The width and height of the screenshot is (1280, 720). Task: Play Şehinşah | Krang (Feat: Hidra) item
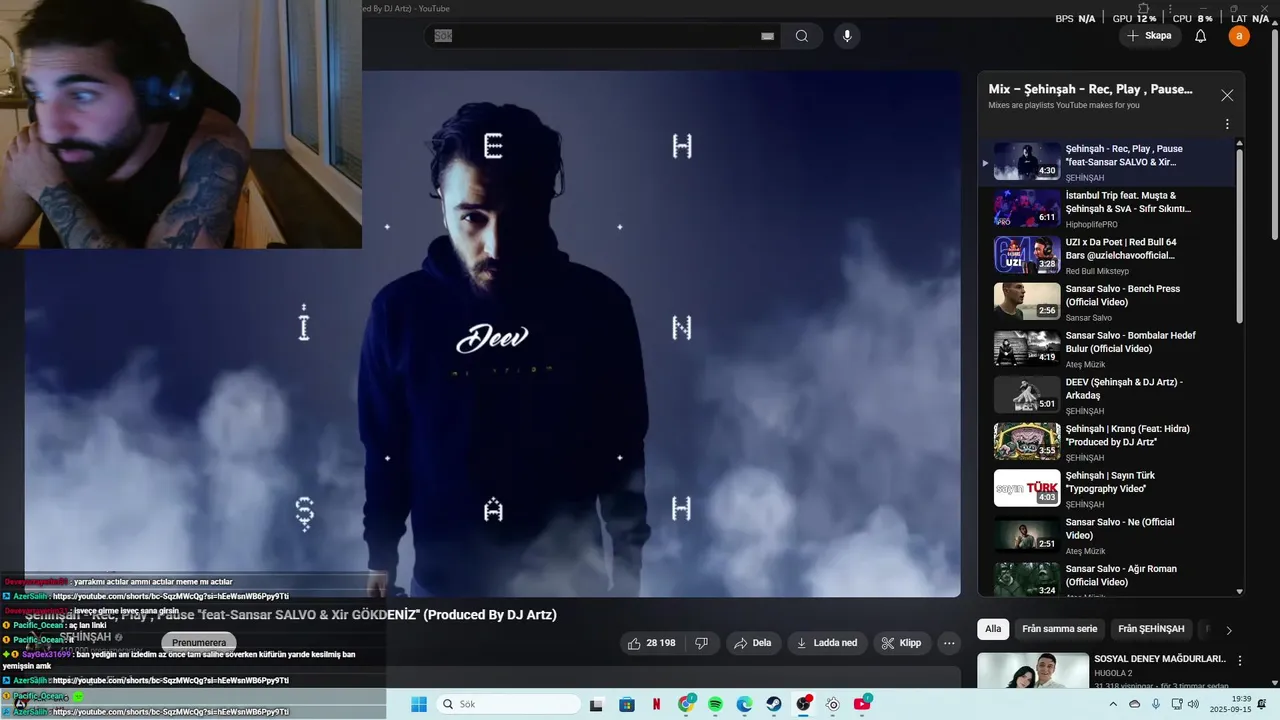1106,442
